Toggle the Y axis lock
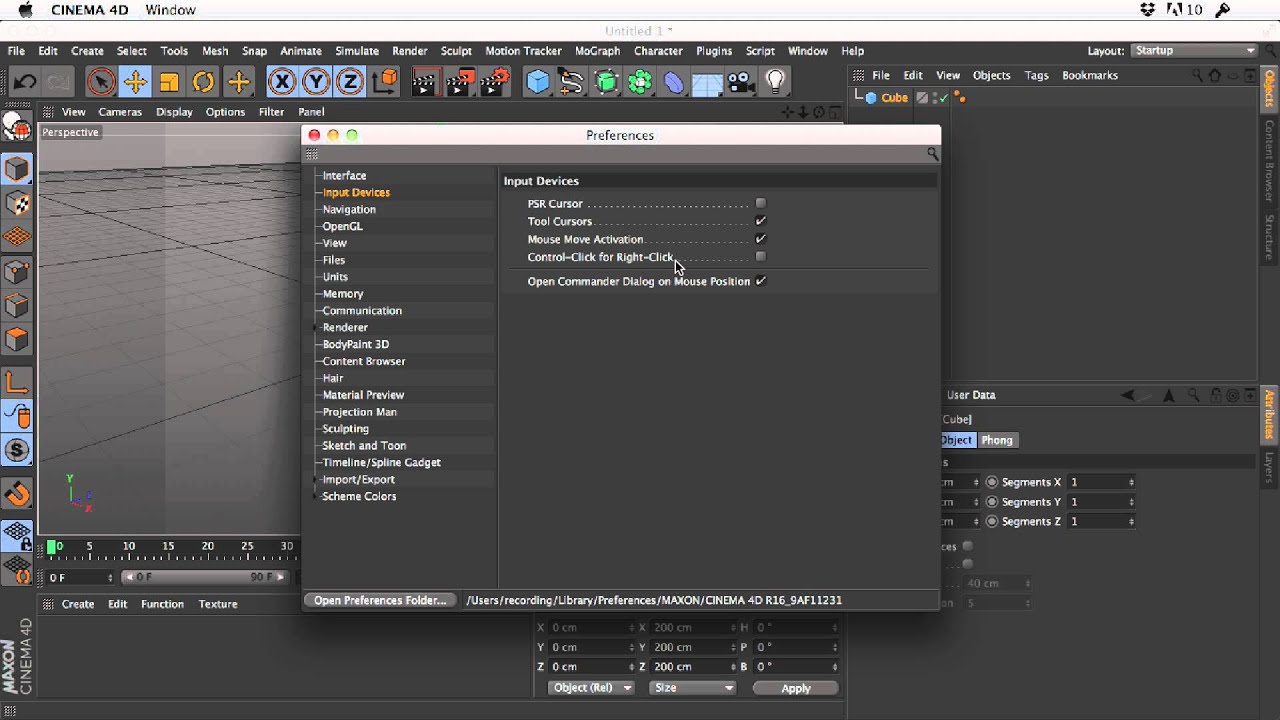Image resolution: width=1280 pixels, height=720 pixels. (316, 82)
